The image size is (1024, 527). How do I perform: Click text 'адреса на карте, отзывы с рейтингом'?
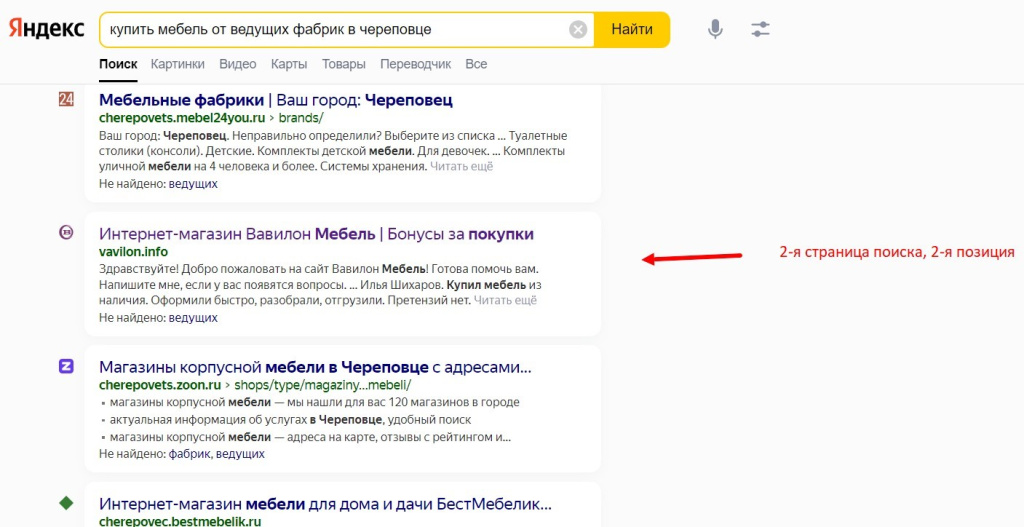pyautogui.click(x=392, y=438)
